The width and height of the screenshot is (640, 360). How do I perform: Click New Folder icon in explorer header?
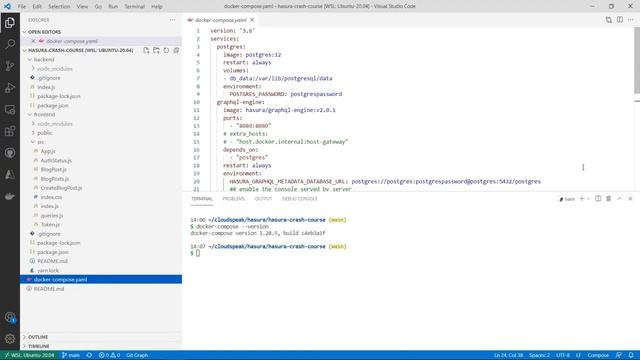pos(156,50)
